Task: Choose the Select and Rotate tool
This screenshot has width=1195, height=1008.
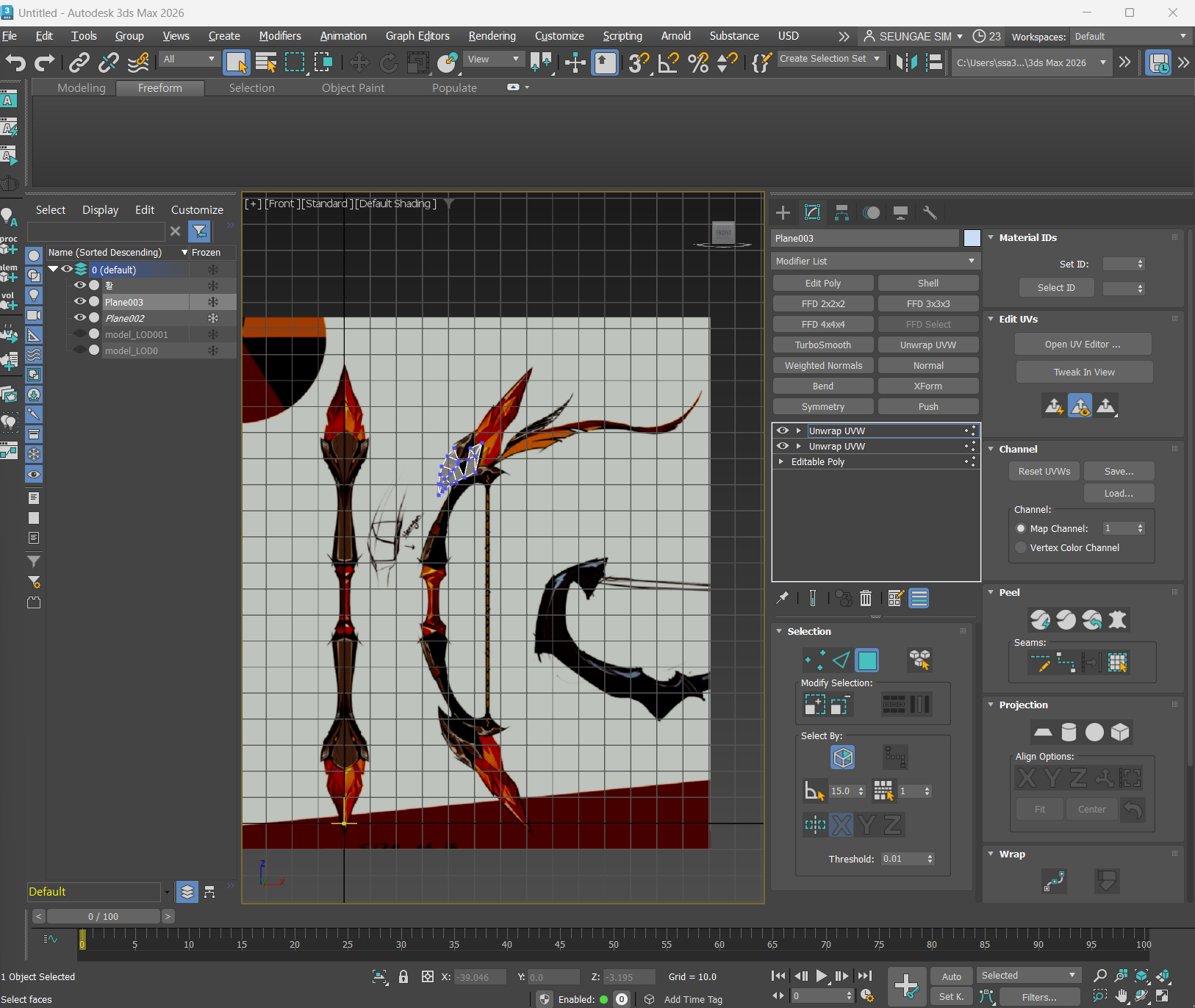Action: [x=389, y=62]
